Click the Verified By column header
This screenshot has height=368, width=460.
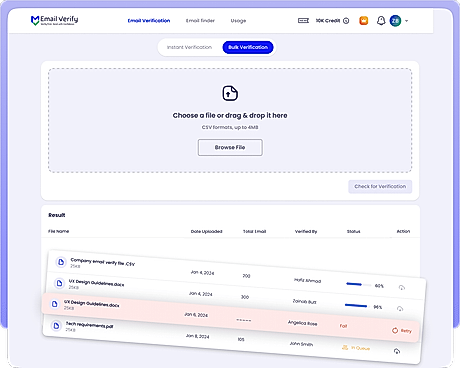point(306,231)
